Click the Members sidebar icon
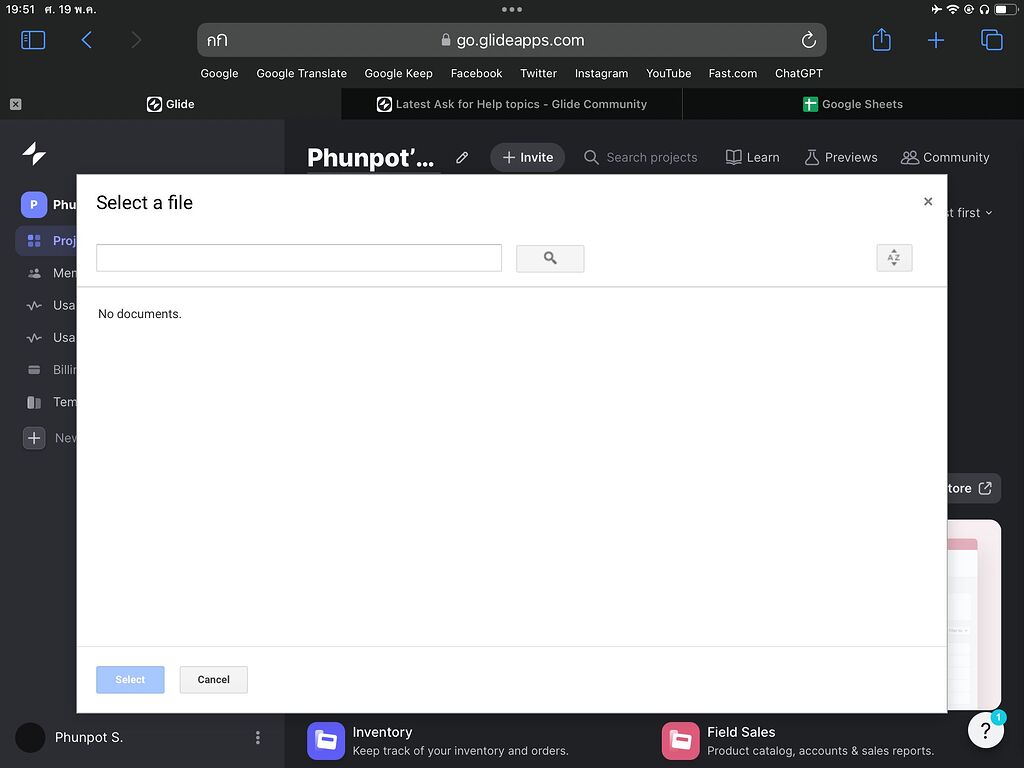 [x=33, y=272]
